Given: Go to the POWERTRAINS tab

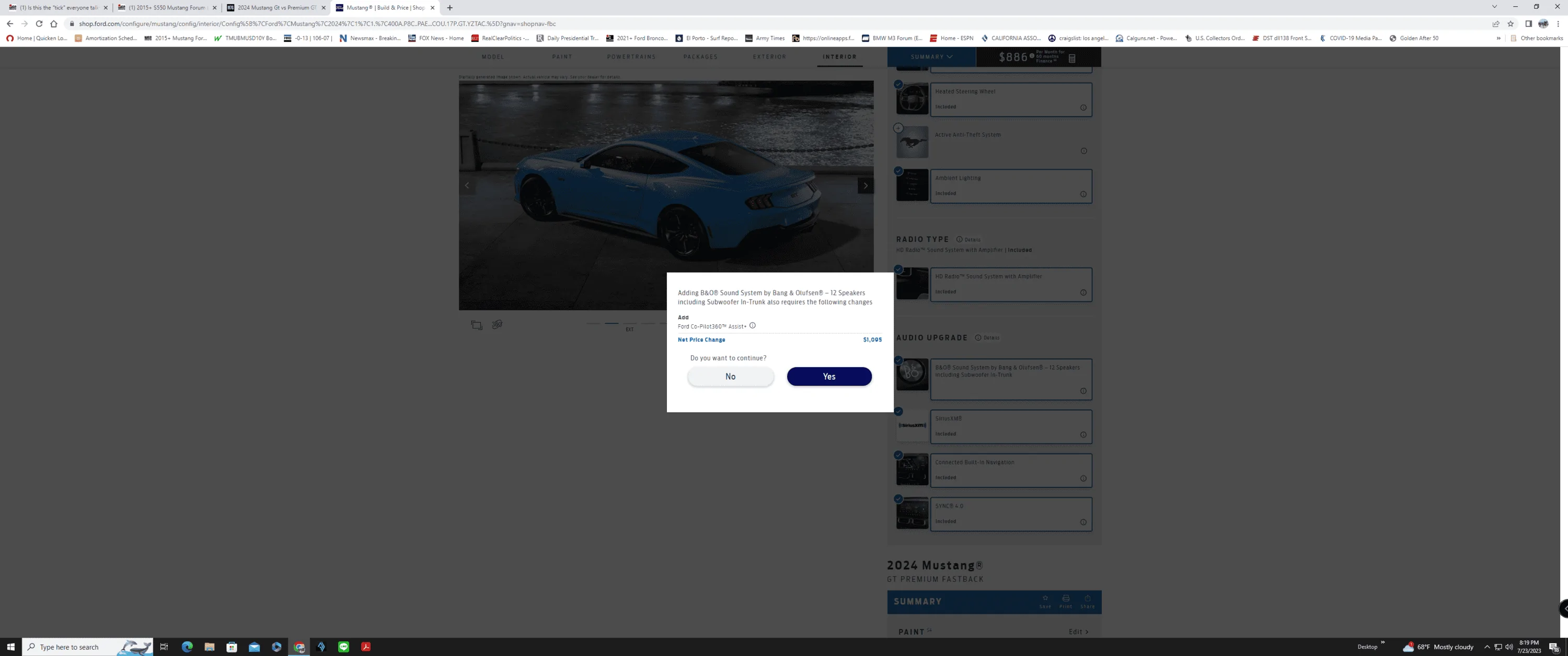Looking at the screenshot, I should pyautogui.click(x=631, y=56).
